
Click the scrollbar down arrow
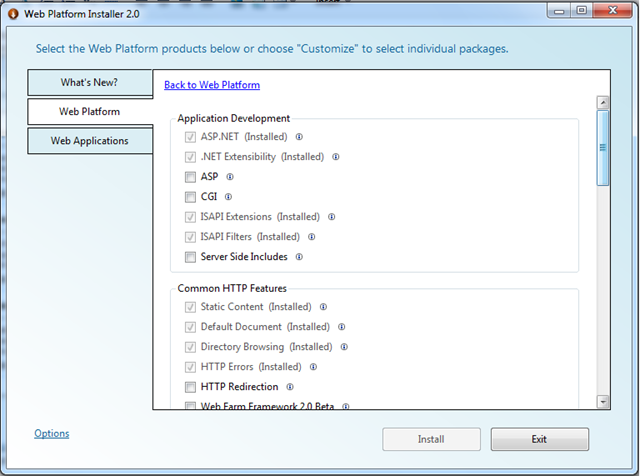603,401
